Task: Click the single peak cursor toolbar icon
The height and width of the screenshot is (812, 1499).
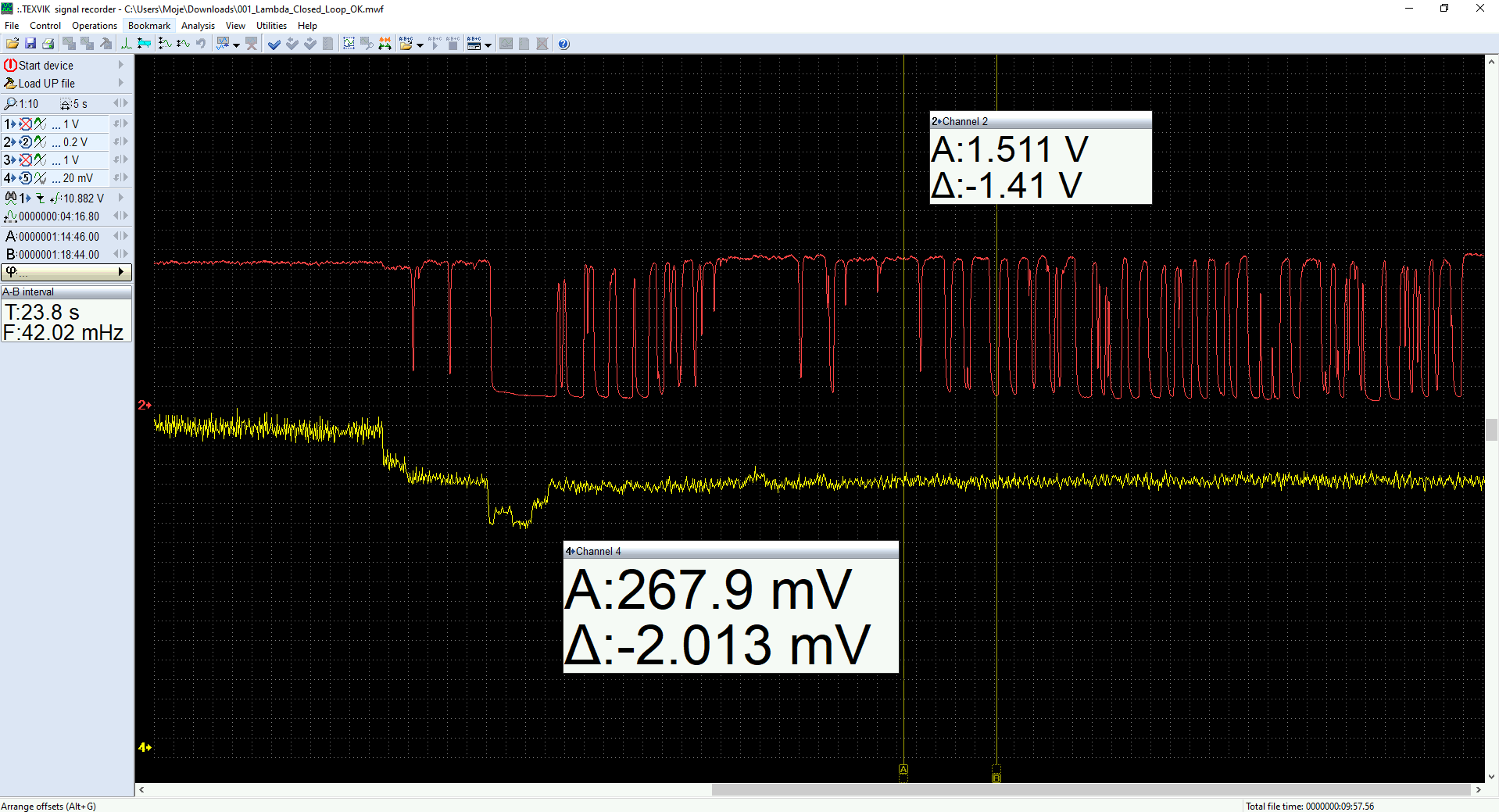Action: [127, 44]
